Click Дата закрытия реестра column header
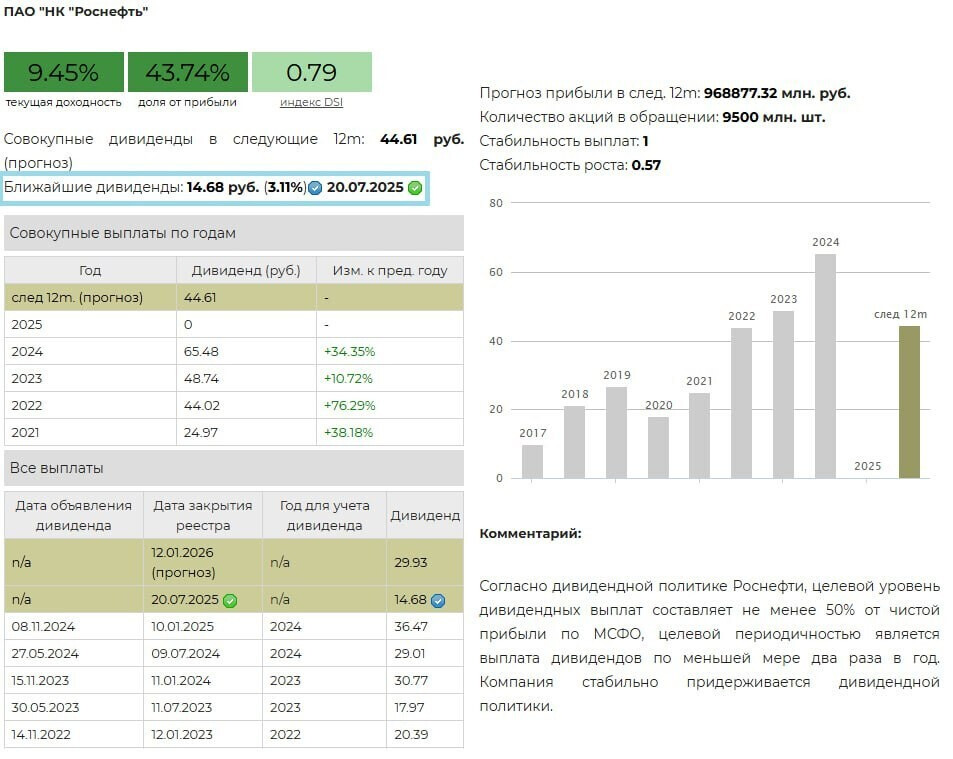 [x=203, y=515]
